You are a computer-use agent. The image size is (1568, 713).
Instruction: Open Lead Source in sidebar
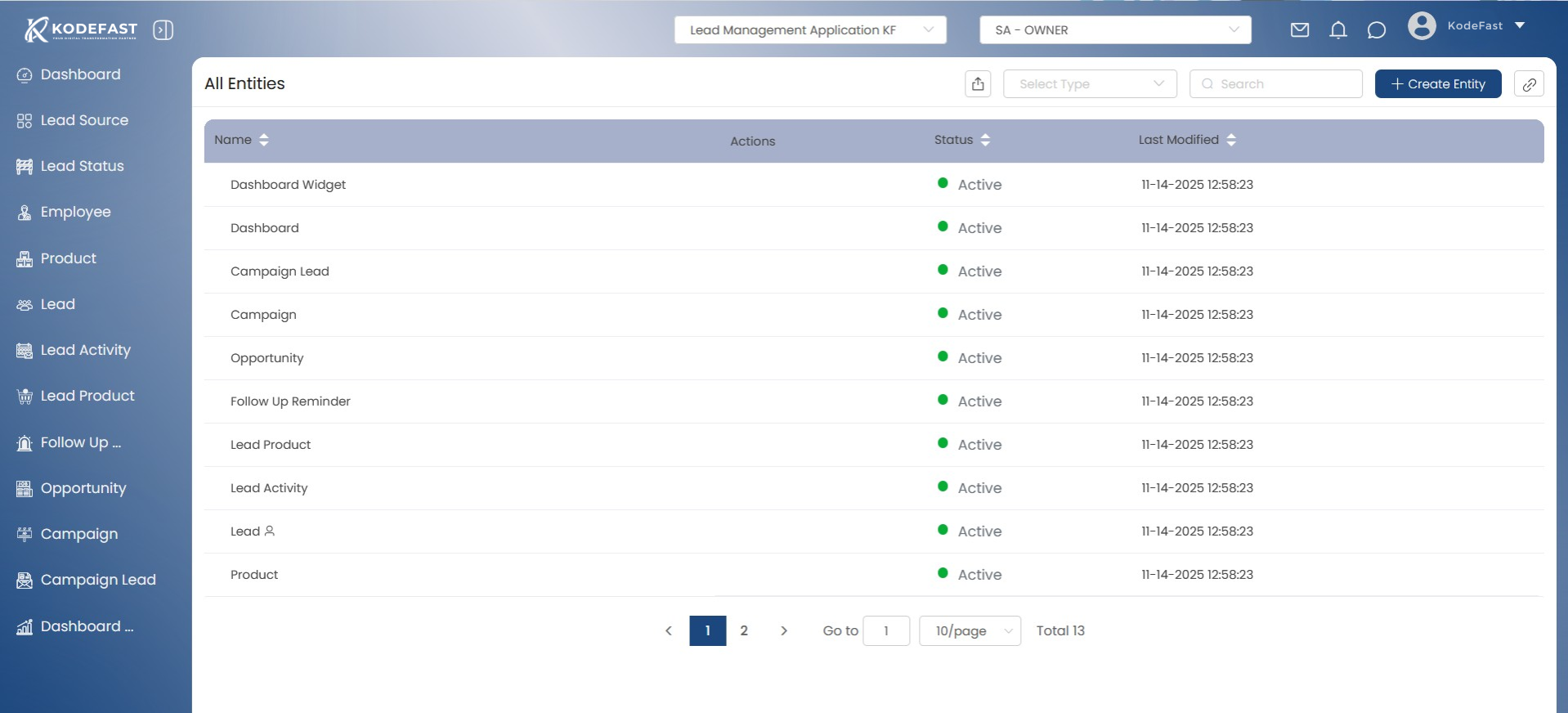click(x=84, y=120)
